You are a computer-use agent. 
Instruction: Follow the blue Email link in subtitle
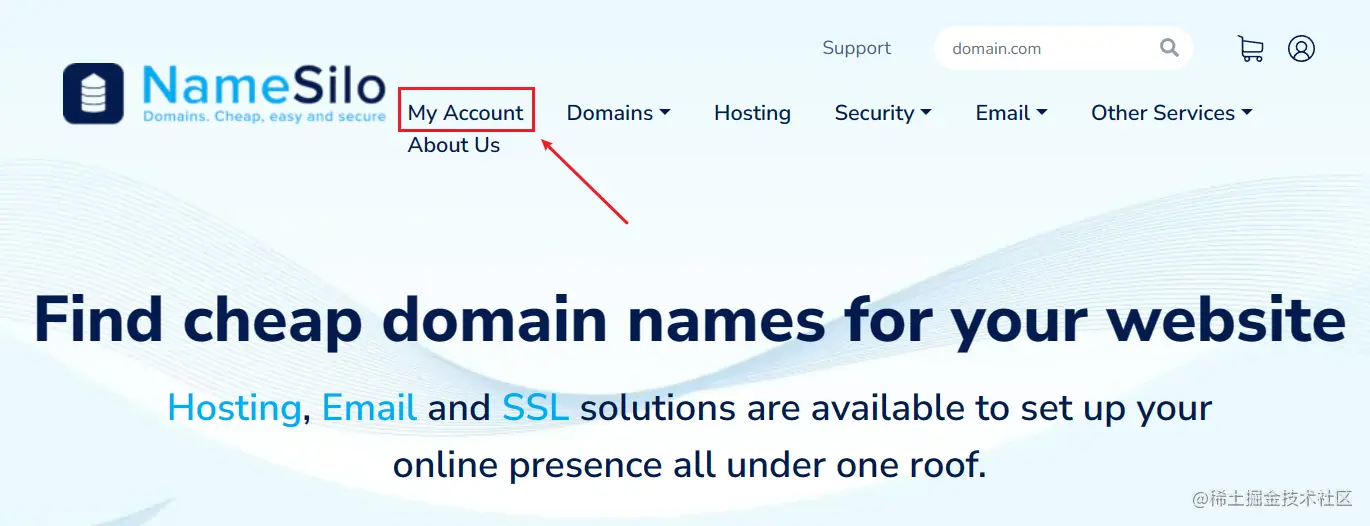tap(370, 408)
